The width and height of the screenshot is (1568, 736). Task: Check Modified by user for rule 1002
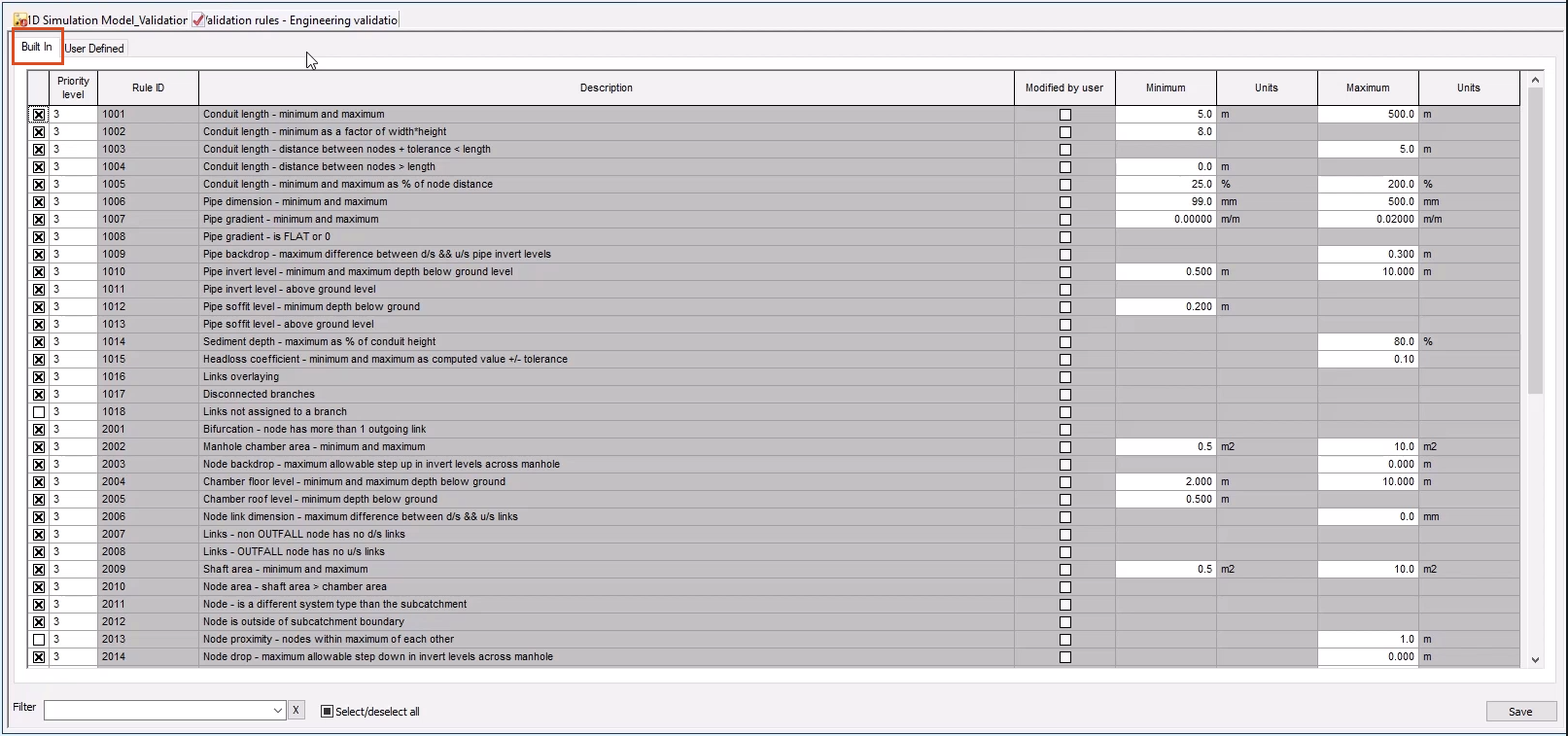pyautogui.click(x=1065, y=132)
